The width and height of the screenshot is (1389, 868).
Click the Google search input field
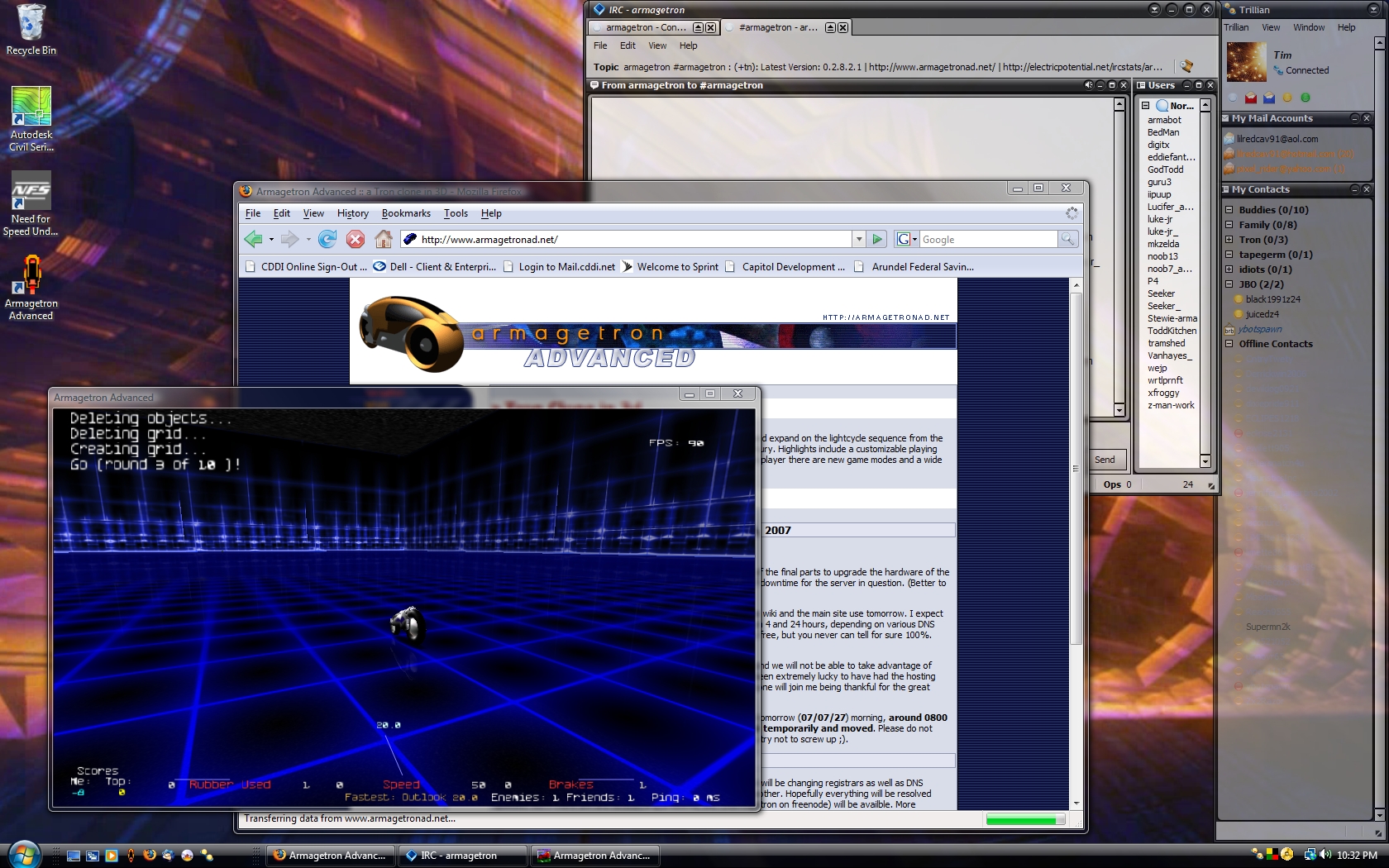(x=987, y=240)
